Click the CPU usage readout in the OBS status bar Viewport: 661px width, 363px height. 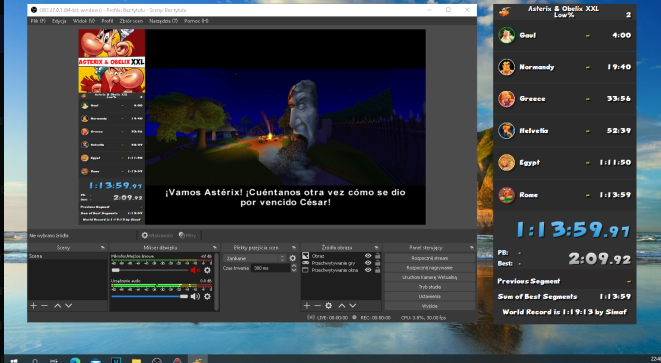(x=423, y=318)
